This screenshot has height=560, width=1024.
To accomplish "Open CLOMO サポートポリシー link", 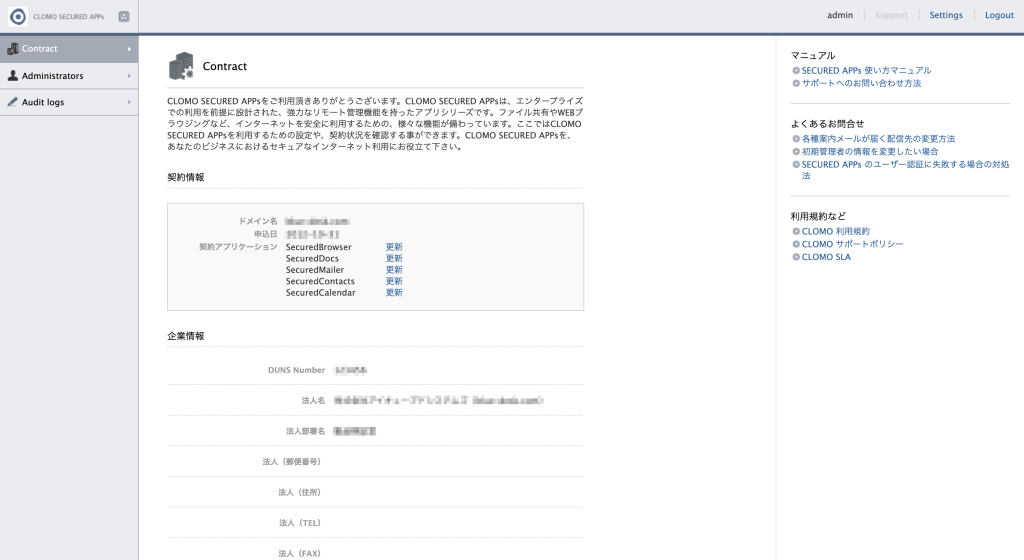I will click(x=853, y=244).
